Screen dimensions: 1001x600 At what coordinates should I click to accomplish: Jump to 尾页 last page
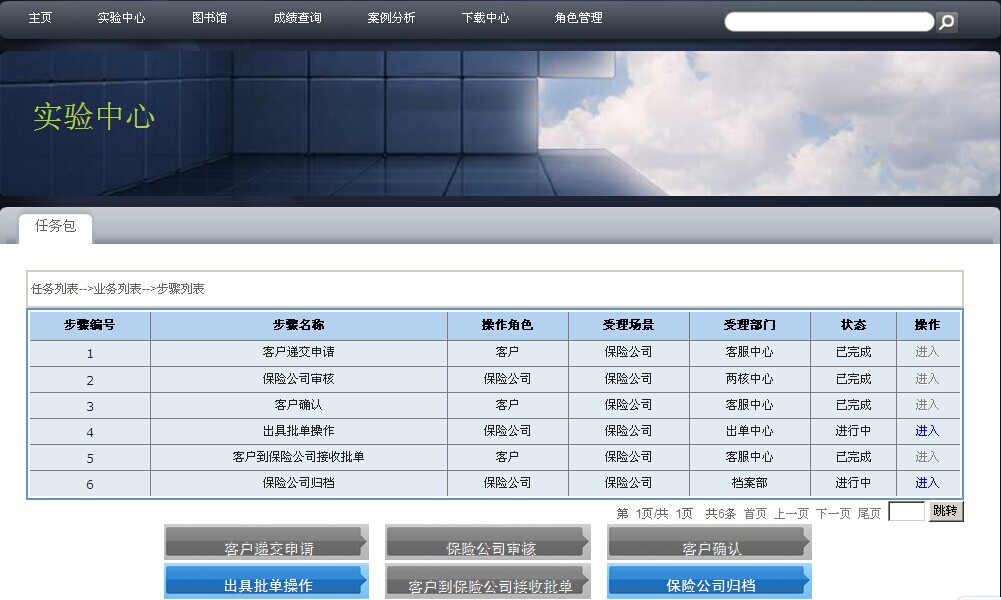(869, 513)
